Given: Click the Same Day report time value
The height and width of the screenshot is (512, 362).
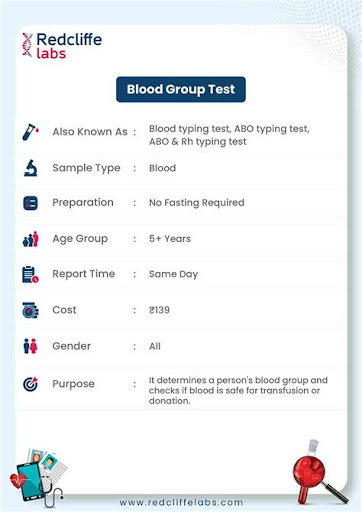Looking at the screenshot, I should point(173,274).
